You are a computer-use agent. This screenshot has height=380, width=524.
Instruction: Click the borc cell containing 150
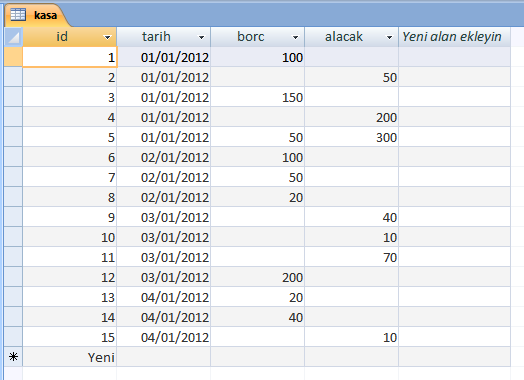(258, 97)
